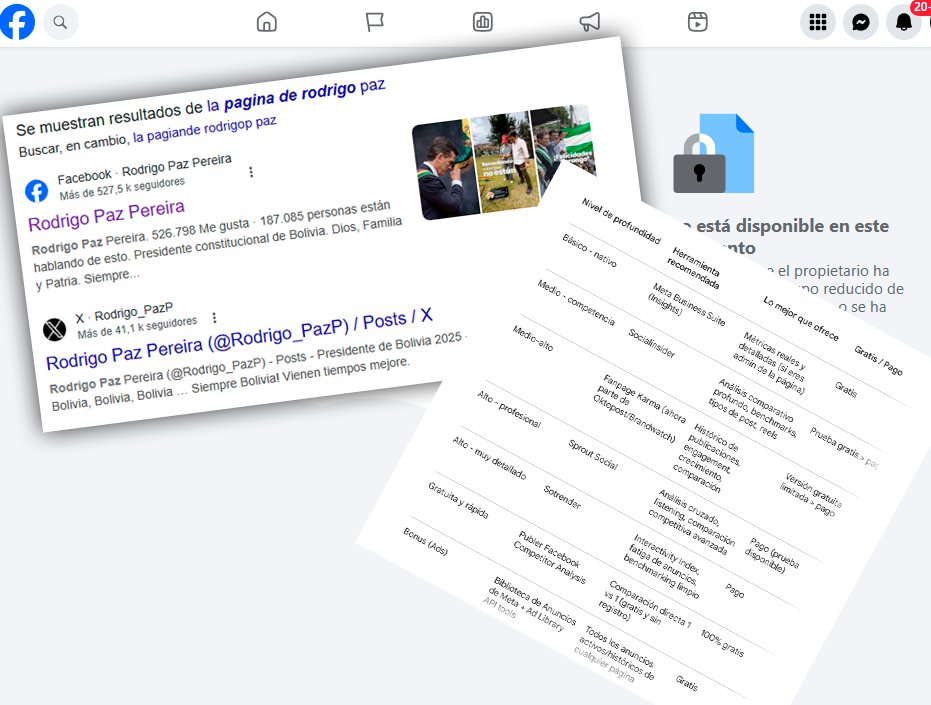Click the 'Más de 527,5 k seguidores' text

(122, 188)
